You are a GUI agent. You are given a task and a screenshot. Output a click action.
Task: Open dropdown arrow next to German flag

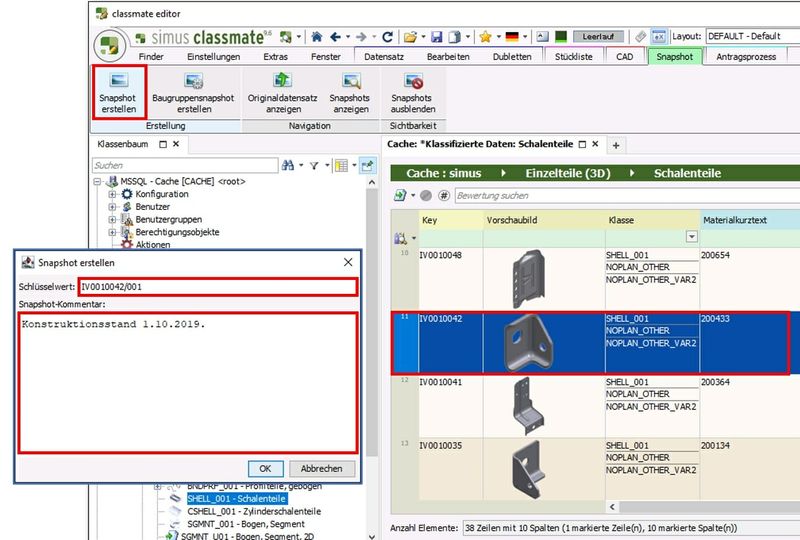point(525,37)
